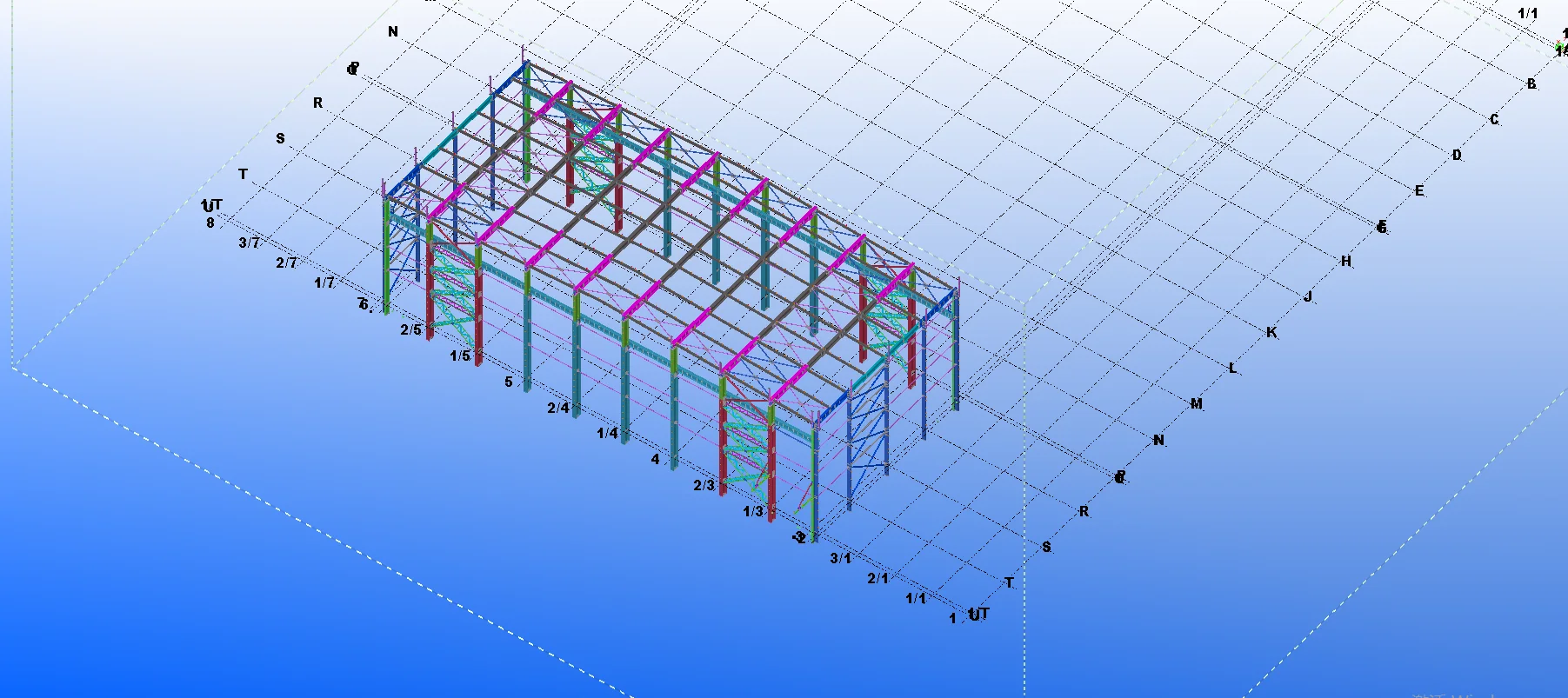Select grid axis label E
The image size is (1568, 698).
pos(1419,191)
